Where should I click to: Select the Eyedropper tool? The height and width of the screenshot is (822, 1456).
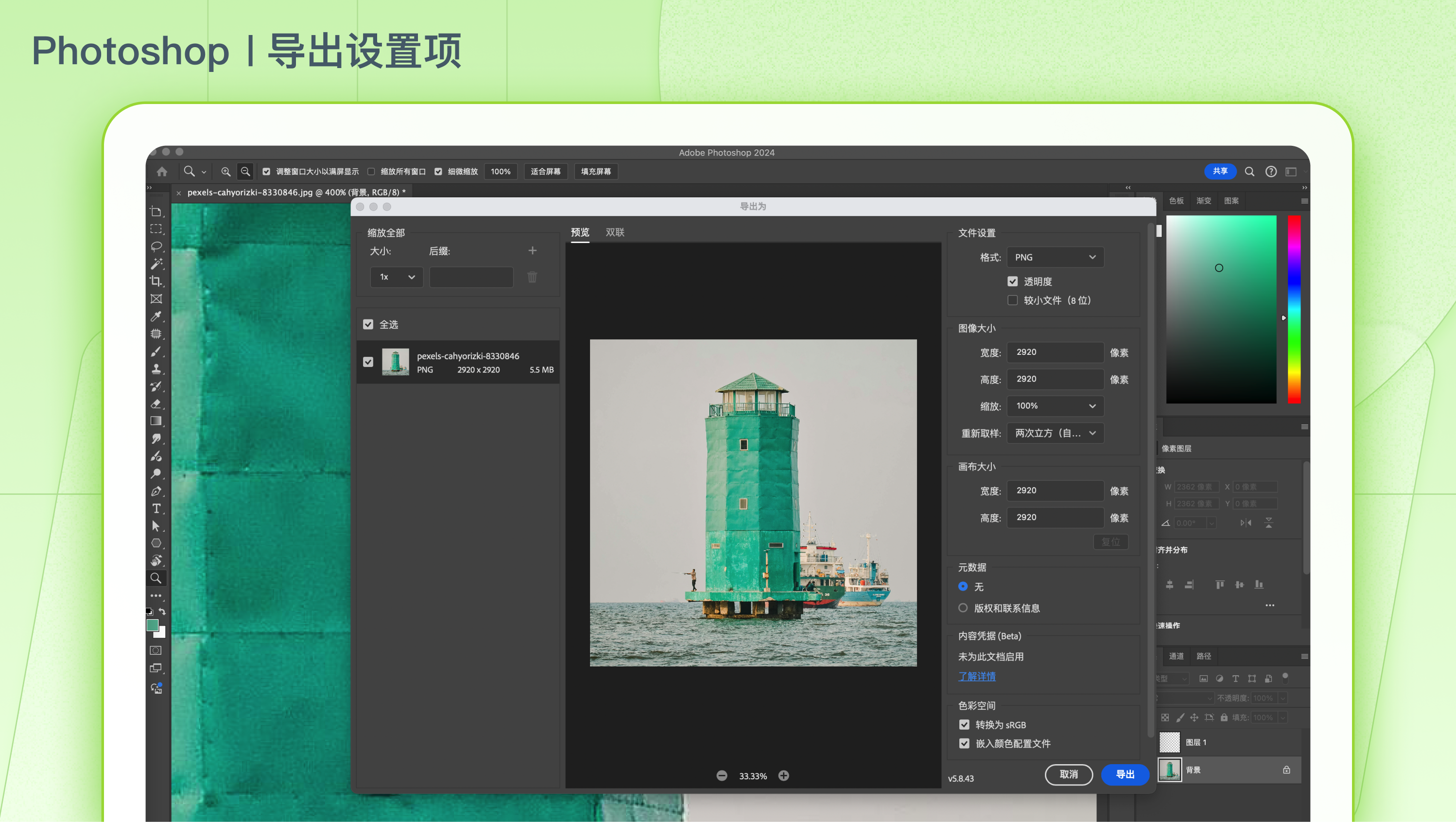(x=156, y=316)
